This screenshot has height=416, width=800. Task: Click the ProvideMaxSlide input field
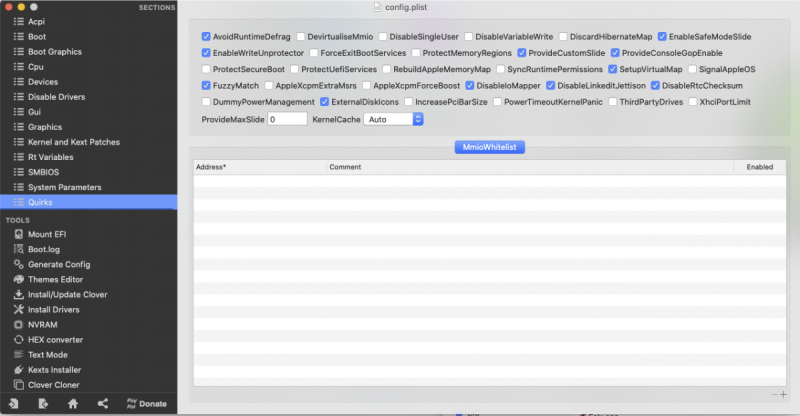[287, 119]
